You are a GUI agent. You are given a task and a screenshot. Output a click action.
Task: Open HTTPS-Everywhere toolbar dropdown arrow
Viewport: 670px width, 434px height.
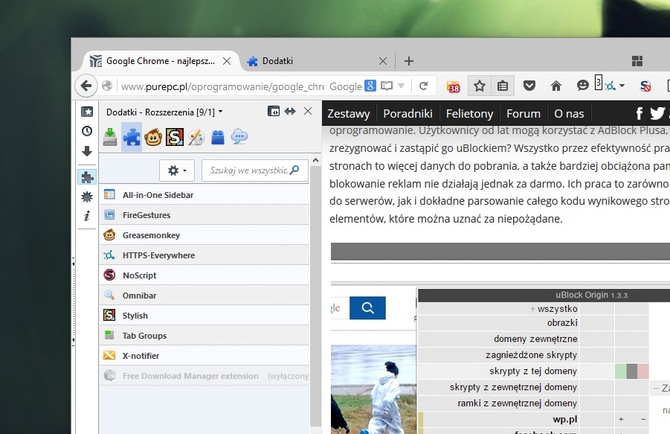click(x=622, y=86)
